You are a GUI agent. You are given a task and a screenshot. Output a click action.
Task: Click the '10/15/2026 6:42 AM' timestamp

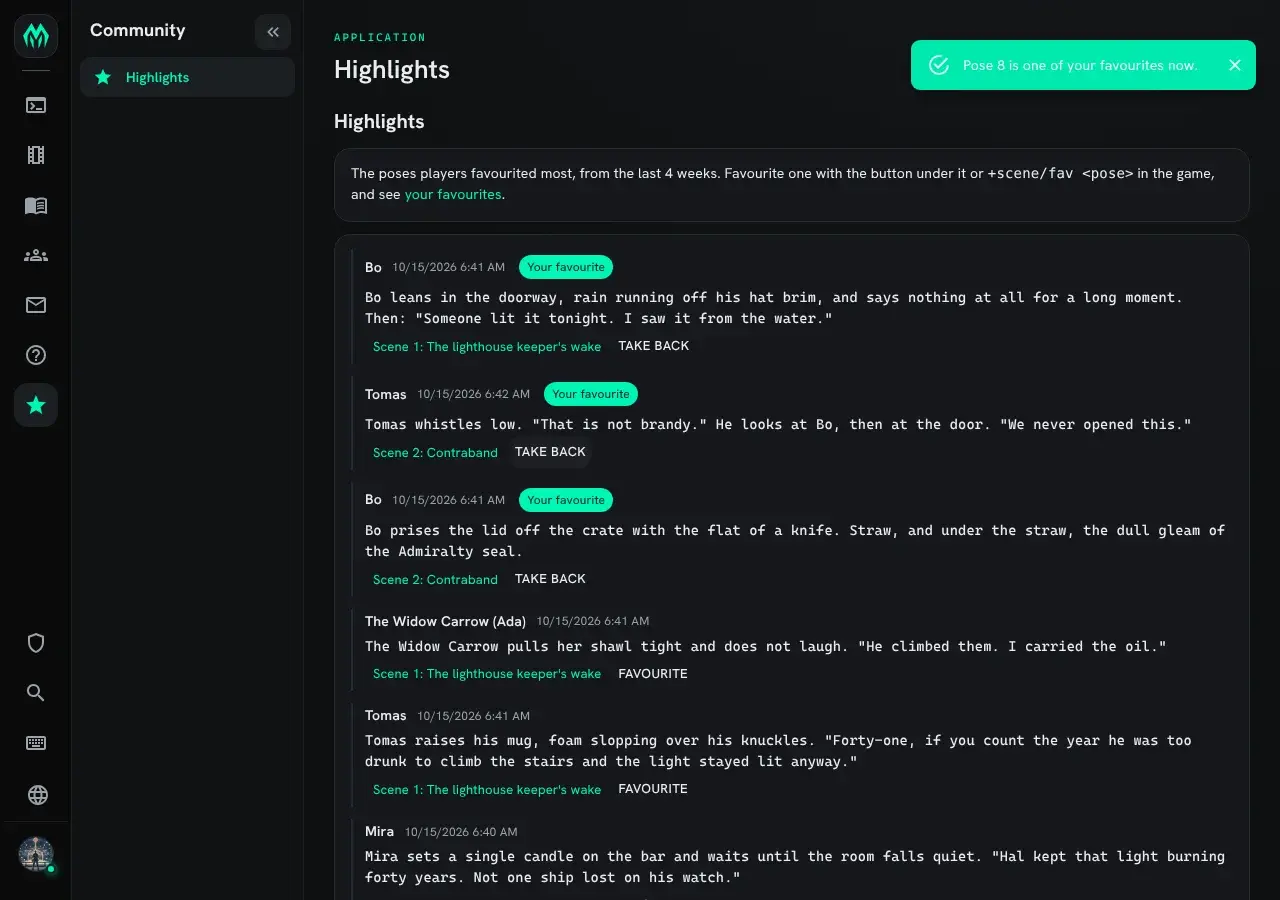[x=474, y=394]
